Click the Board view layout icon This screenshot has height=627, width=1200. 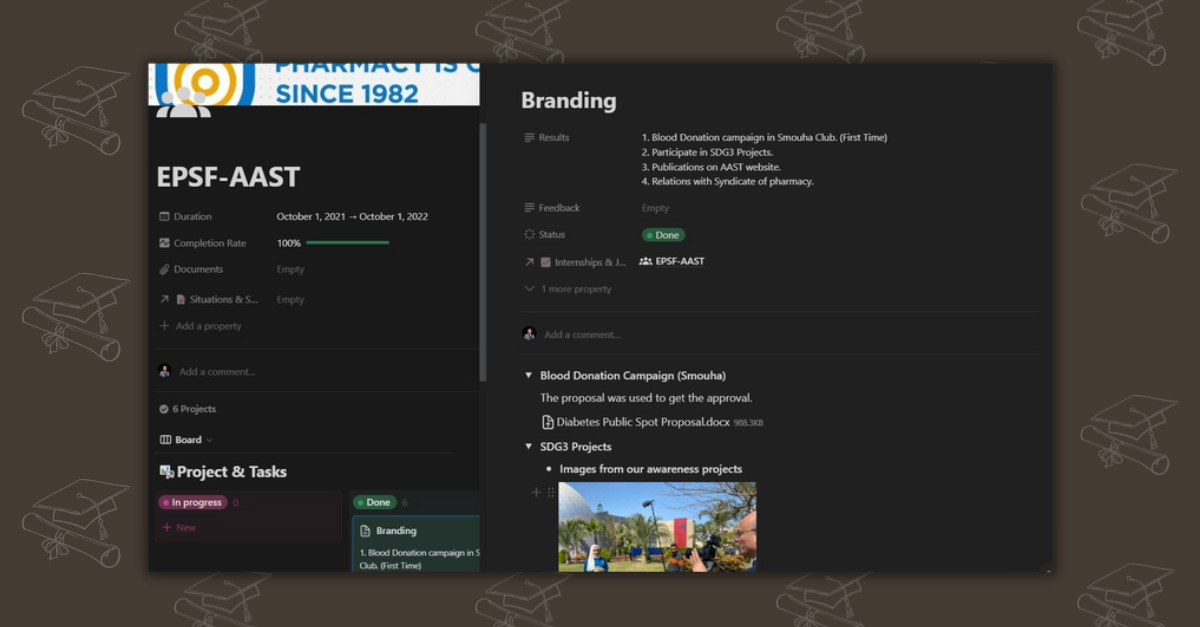[165, 440]
